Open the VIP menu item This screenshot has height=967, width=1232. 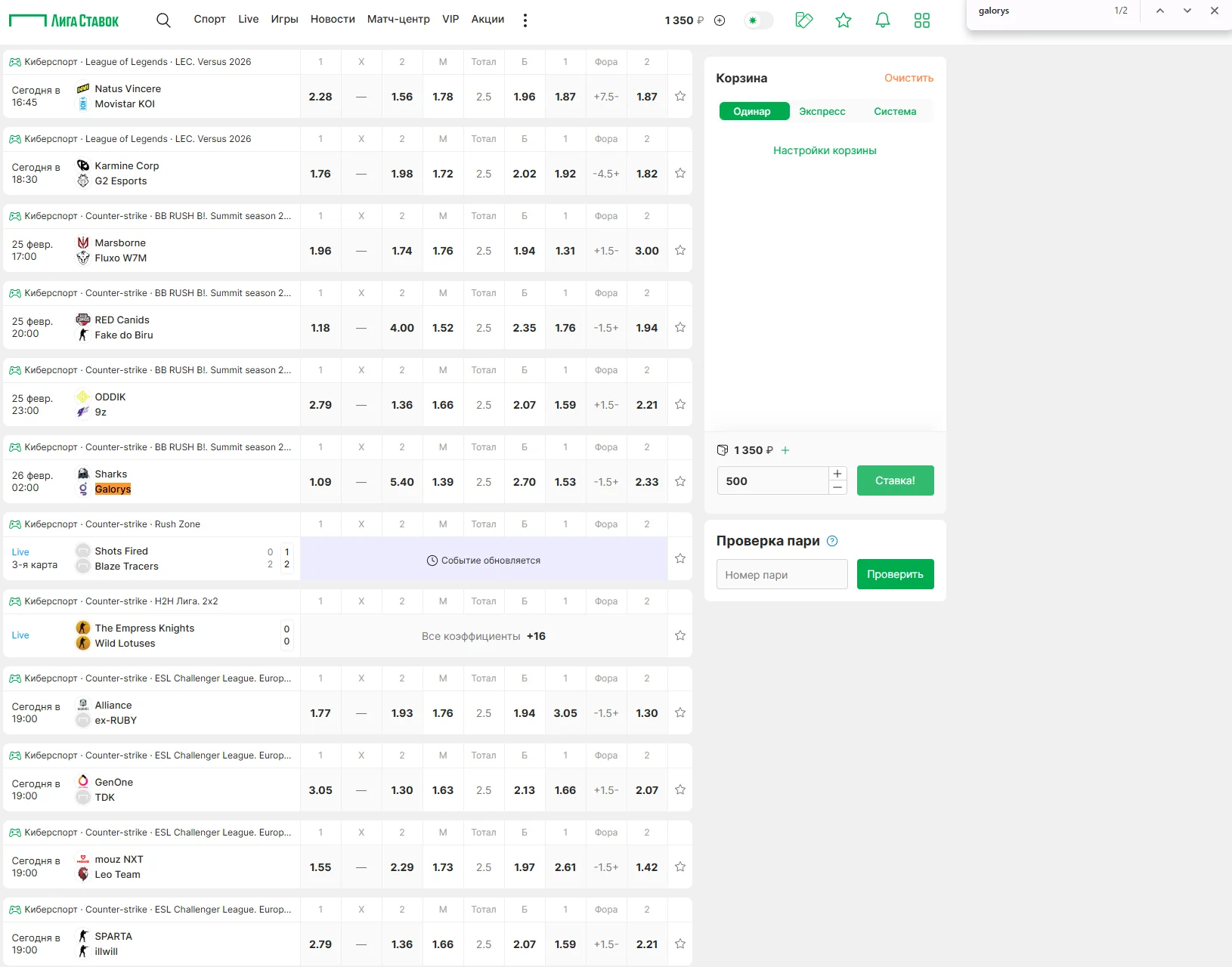click(450, 19)
